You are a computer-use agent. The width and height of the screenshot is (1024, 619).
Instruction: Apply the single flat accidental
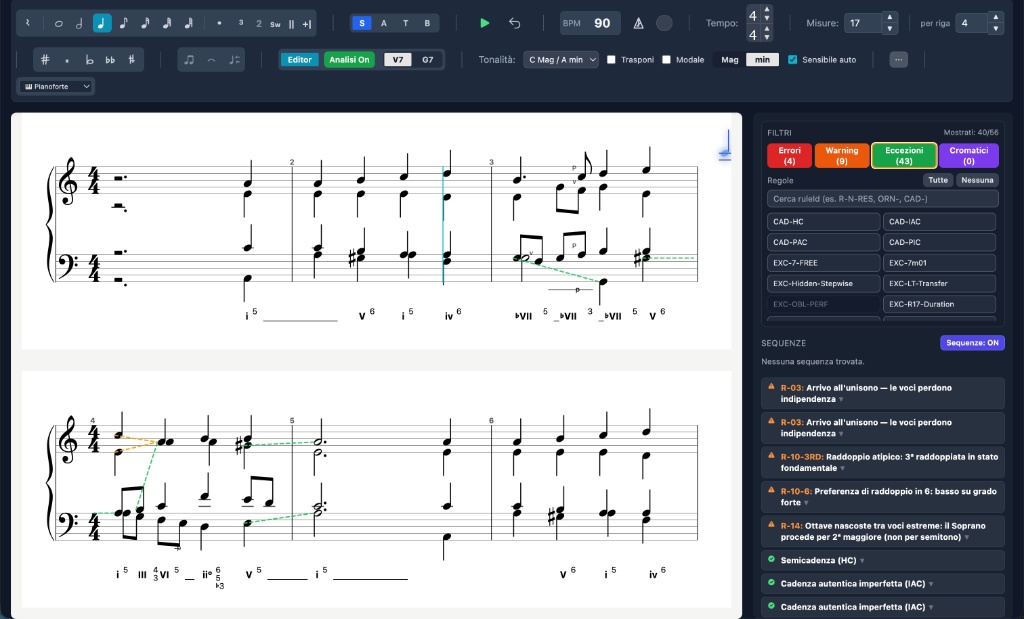tap(89, 60)
